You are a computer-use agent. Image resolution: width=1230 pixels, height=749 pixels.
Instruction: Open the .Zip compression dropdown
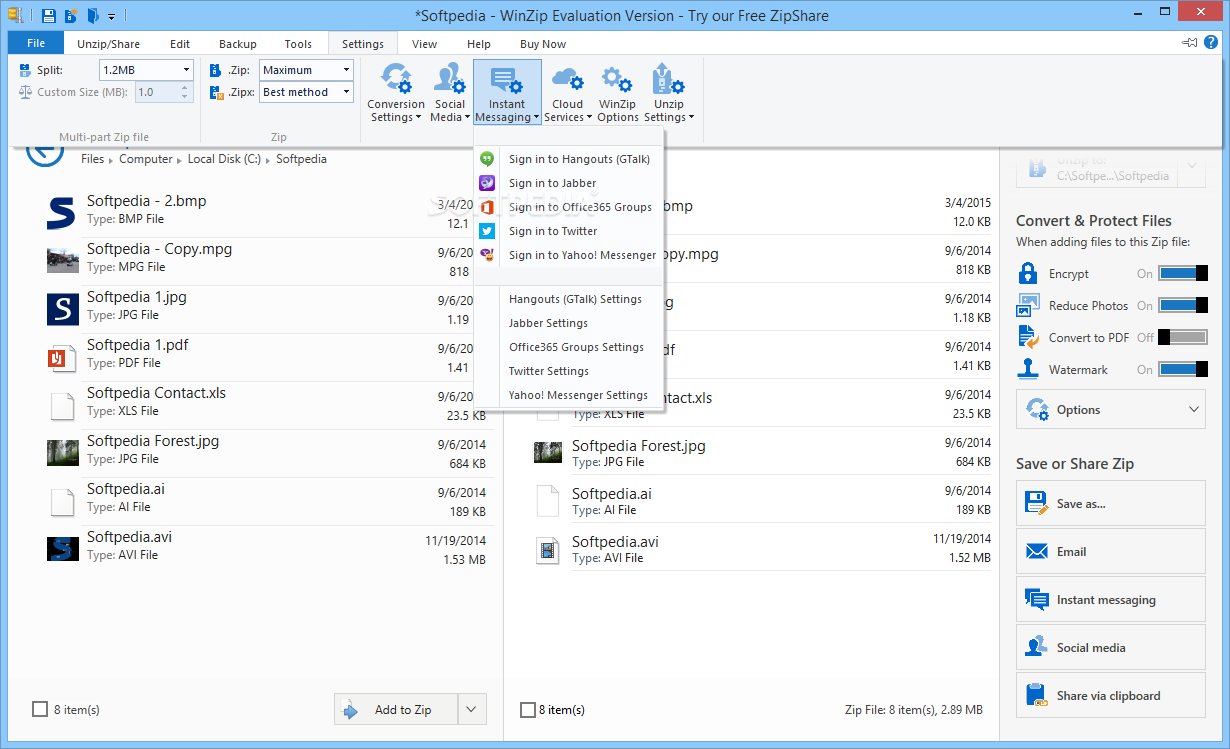[346, 70]
